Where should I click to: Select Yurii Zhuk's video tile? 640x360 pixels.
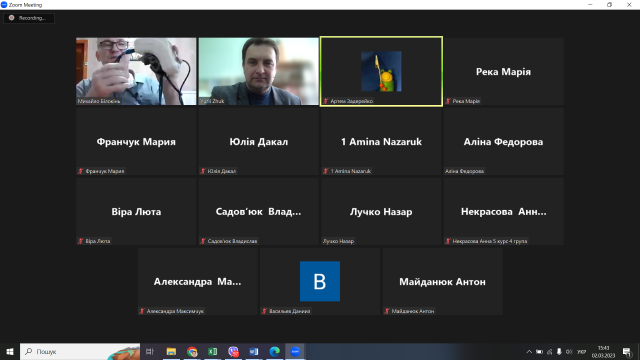pos(259,71)
